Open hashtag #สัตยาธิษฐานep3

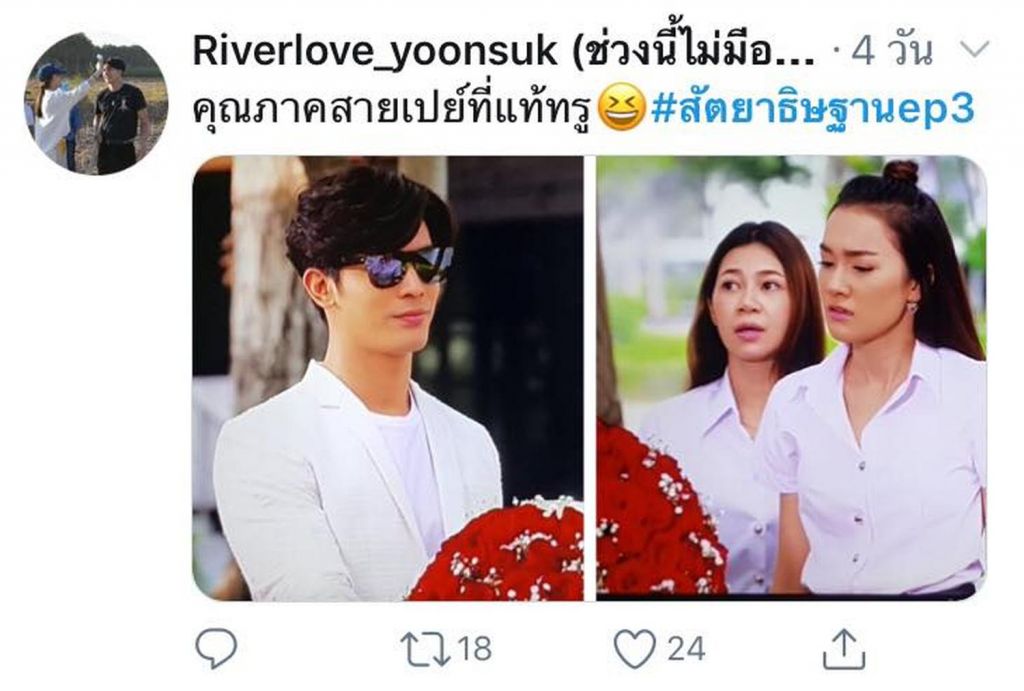813,110
